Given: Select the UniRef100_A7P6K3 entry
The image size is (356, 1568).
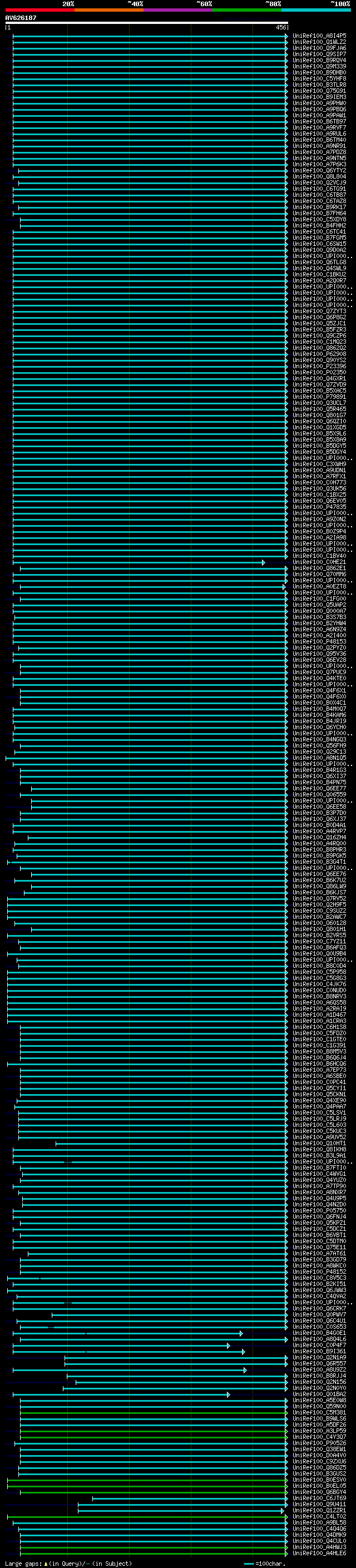Looking at the screenshot, I should [319, 164].
